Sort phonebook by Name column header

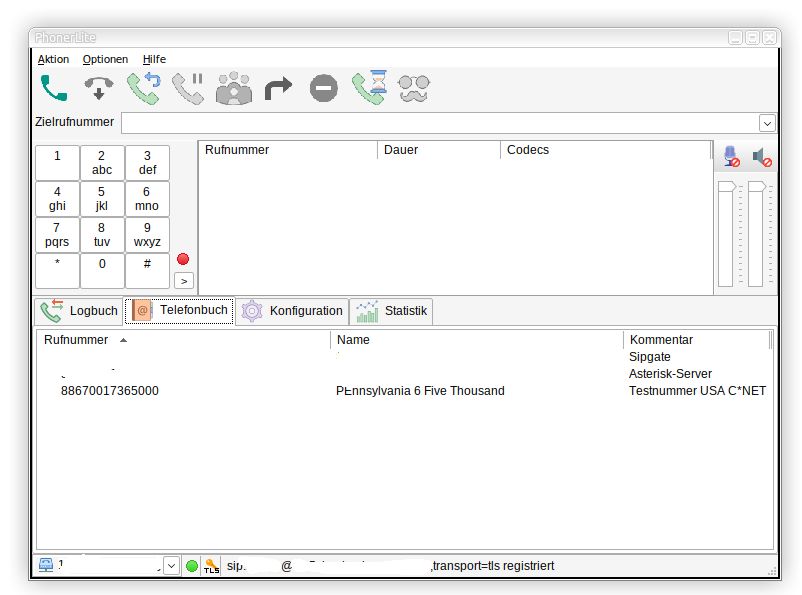pos(477,340)
